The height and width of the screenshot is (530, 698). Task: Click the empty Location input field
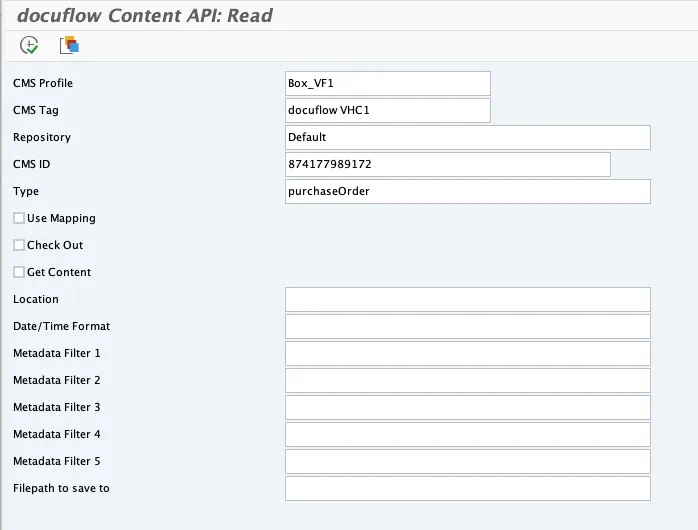[468, 299]
